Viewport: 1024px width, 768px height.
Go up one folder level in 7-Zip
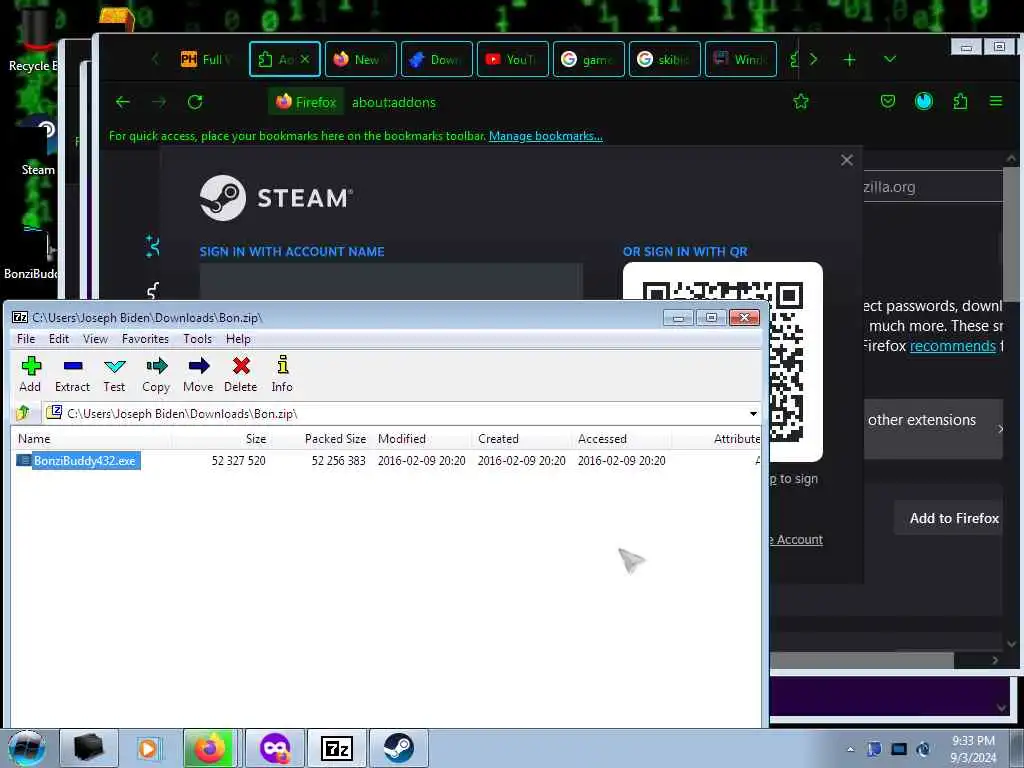coord(24,413)
